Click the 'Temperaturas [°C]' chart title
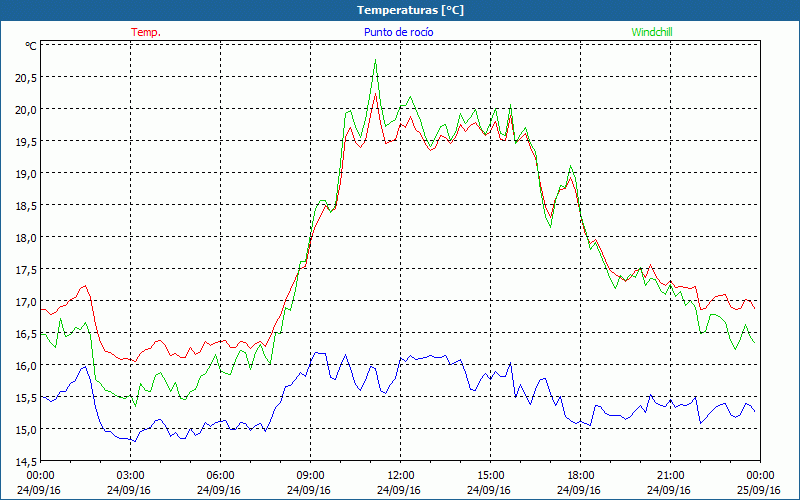This screenshot has width=800, height=500. pyautogui.click(x=410, y=10)
